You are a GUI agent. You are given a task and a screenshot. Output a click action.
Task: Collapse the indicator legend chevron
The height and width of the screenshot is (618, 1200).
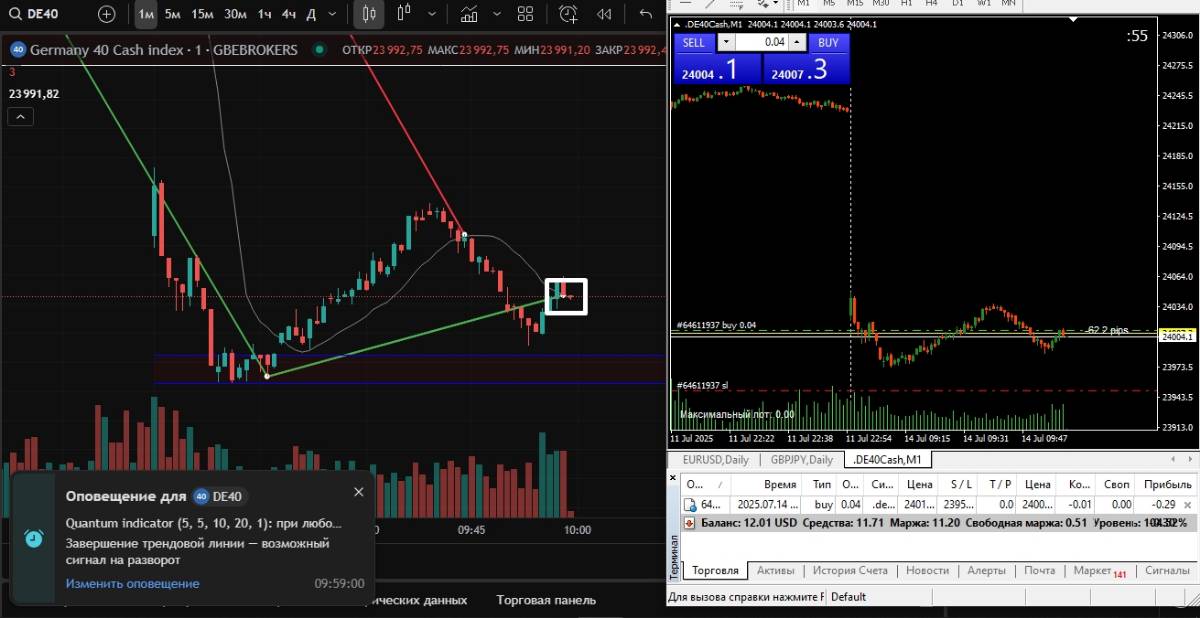tap(19, 117)
